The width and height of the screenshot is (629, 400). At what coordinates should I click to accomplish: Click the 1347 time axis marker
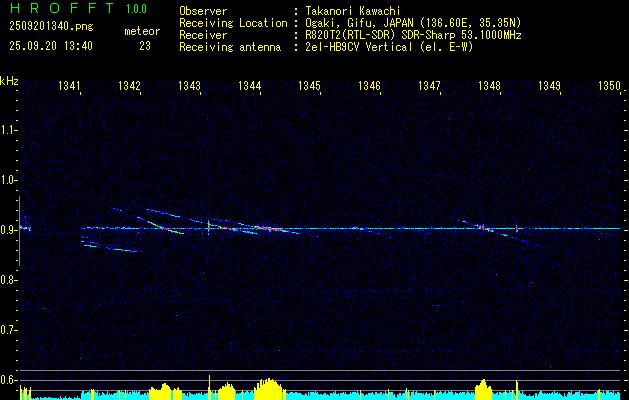(x=429, y=85)
